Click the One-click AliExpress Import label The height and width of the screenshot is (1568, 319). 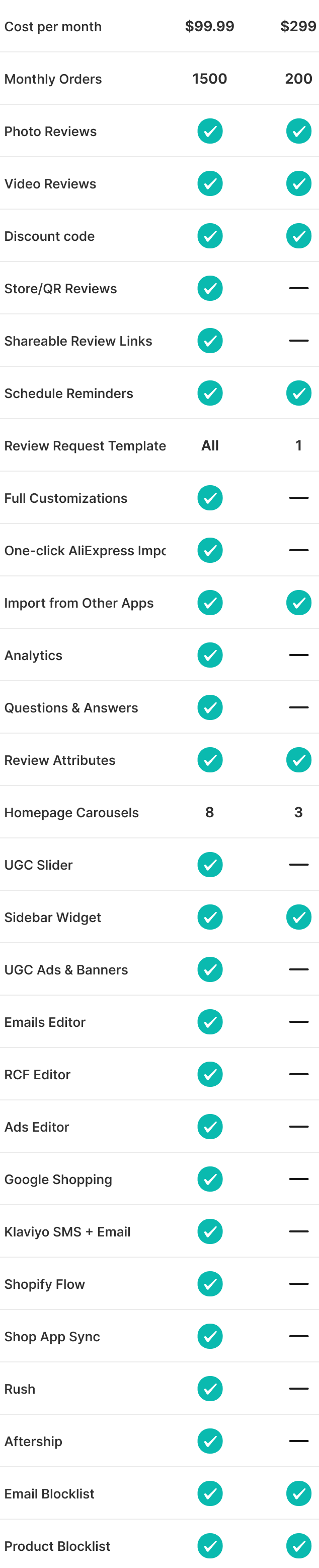[x=85, y=550]
